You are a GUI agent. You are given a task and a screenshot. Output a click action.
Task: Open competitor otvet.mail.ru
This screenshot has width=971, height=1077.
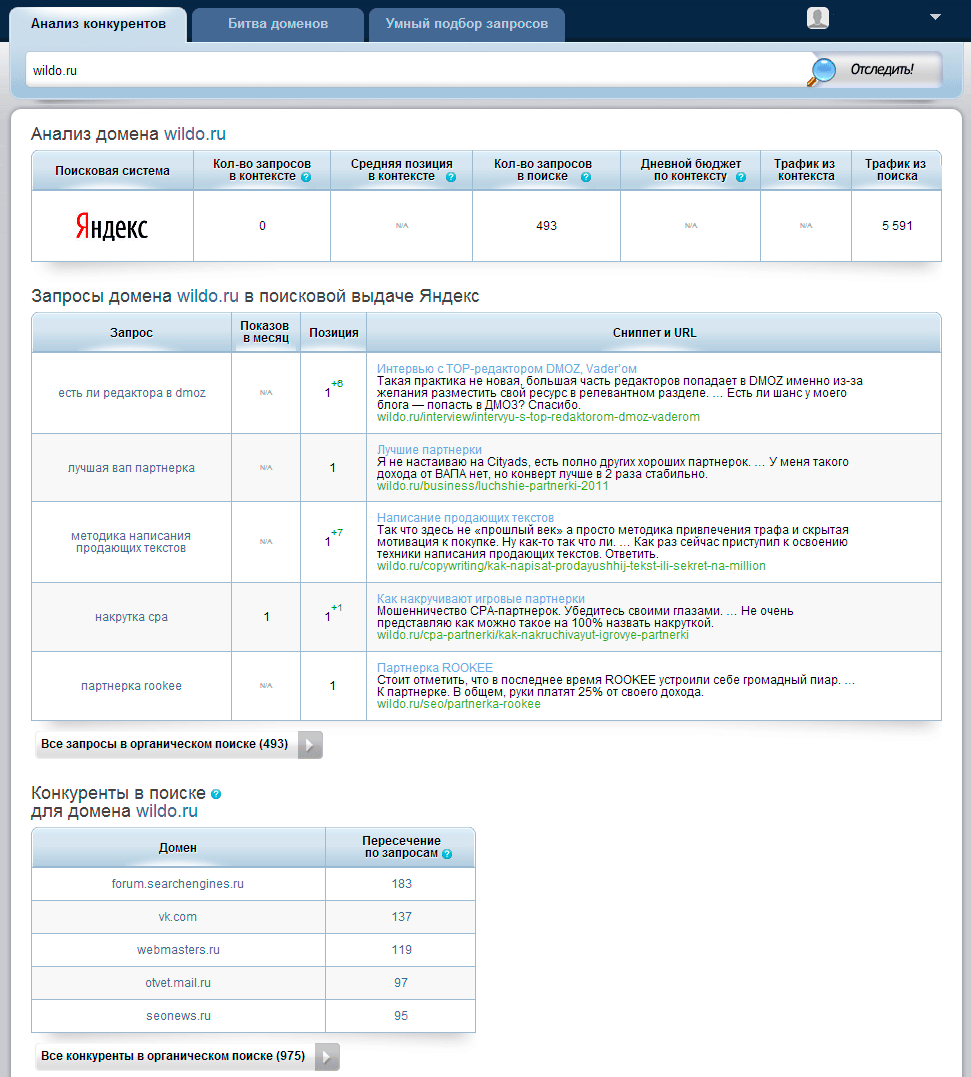pyautogui.click(x=178, y=983)
